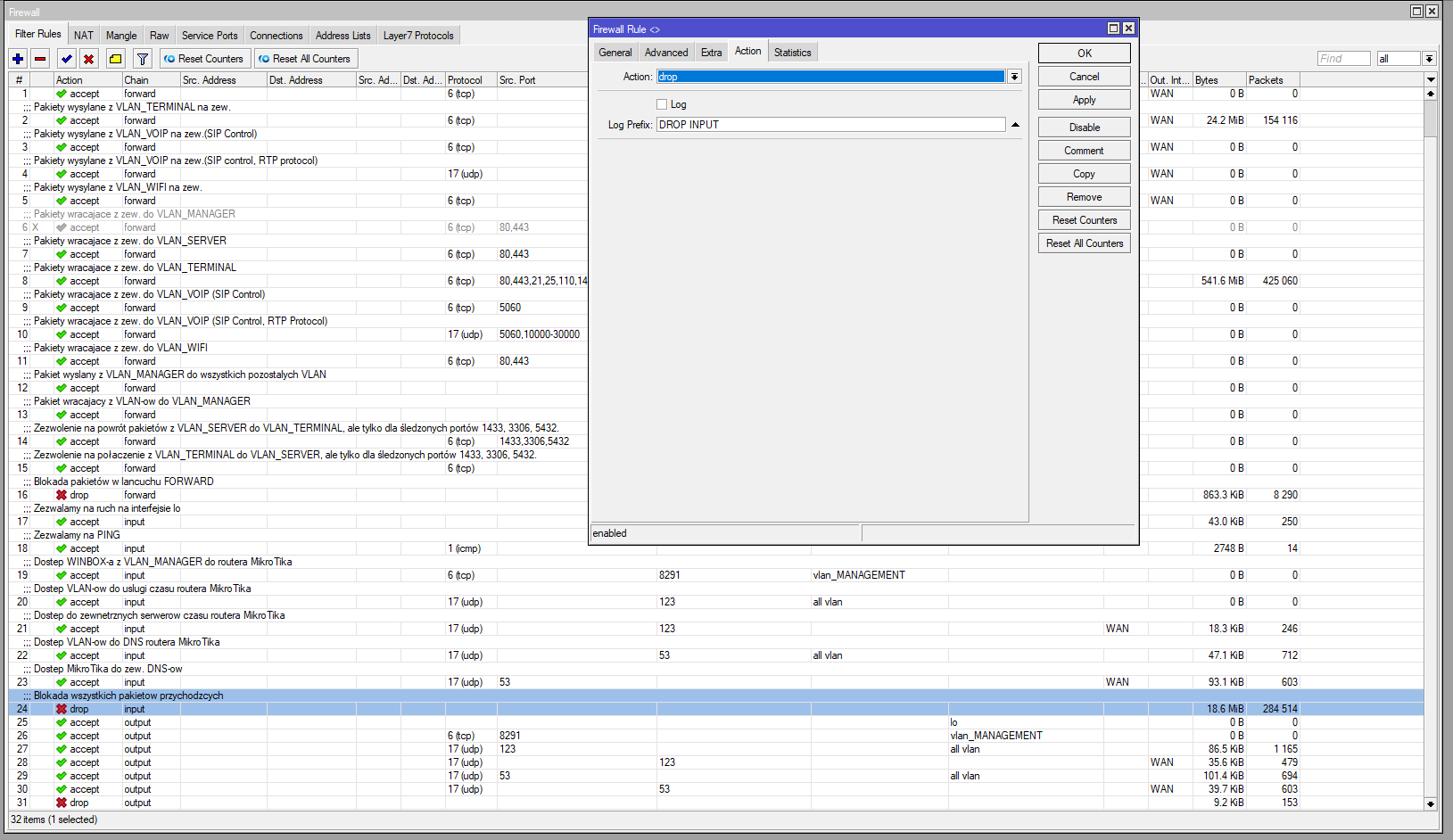Collapse the Log Prefix field arrow
Screen dimensions: 1453x840
coord(1015,125)
